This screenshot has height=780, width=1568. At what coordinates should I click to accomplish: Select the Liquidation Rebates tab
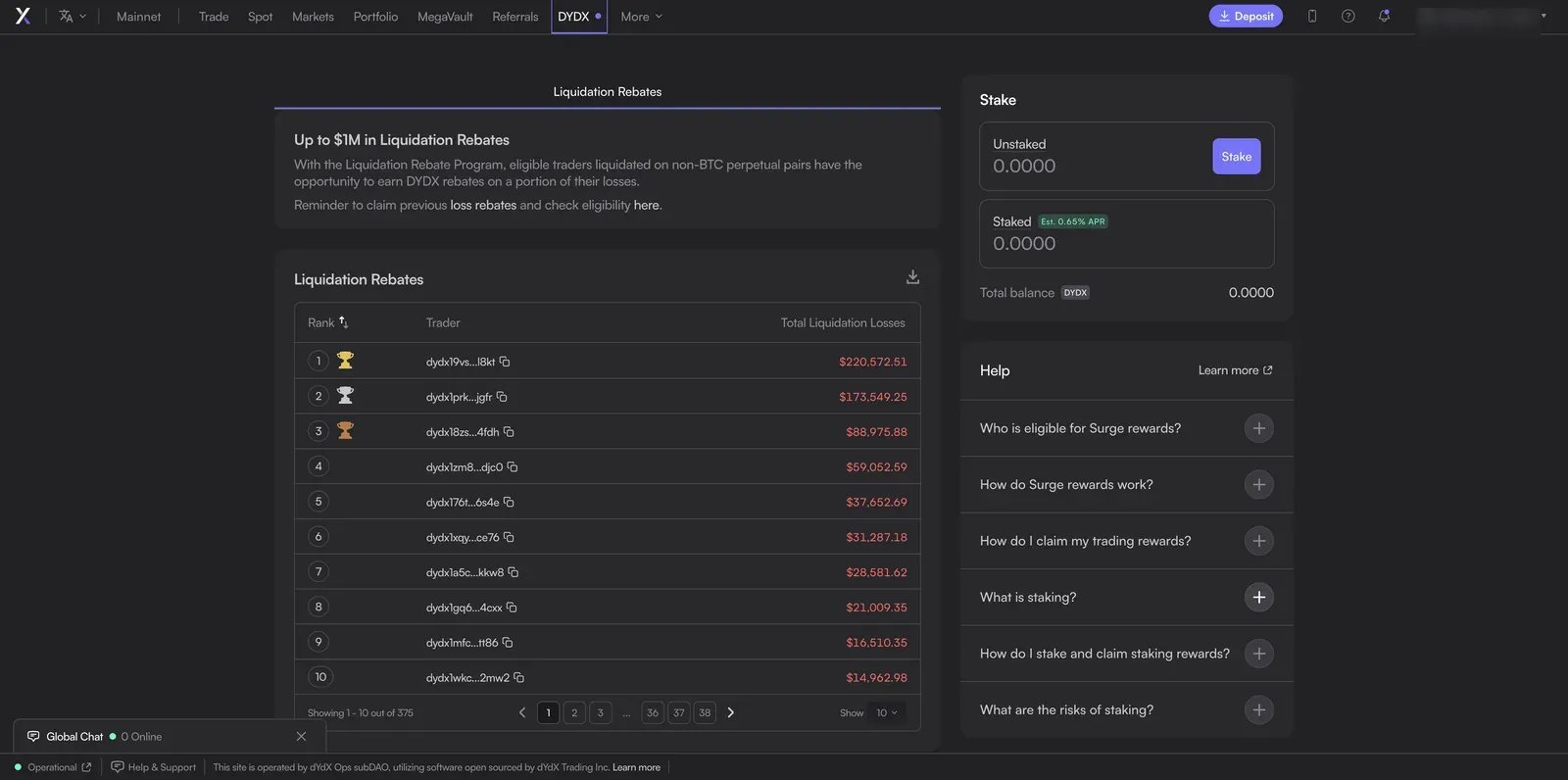pos(608,92)
